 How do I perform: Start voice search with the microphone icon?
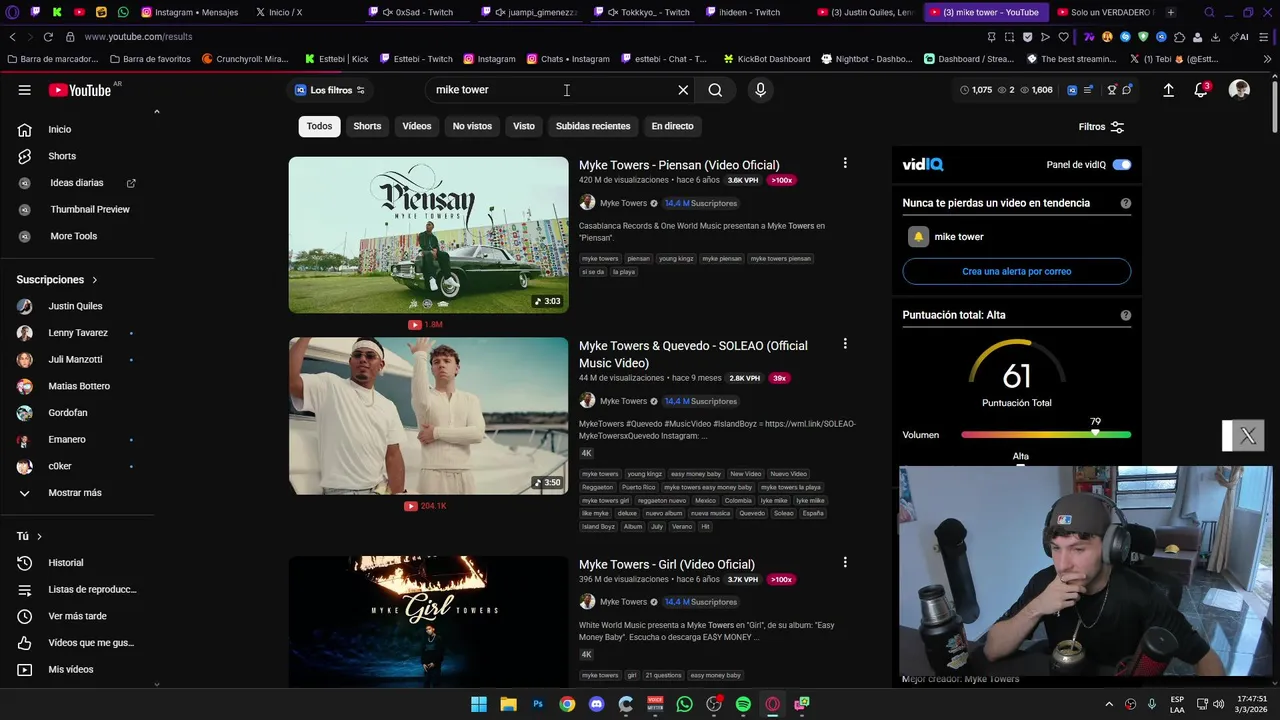click(760, 90)
